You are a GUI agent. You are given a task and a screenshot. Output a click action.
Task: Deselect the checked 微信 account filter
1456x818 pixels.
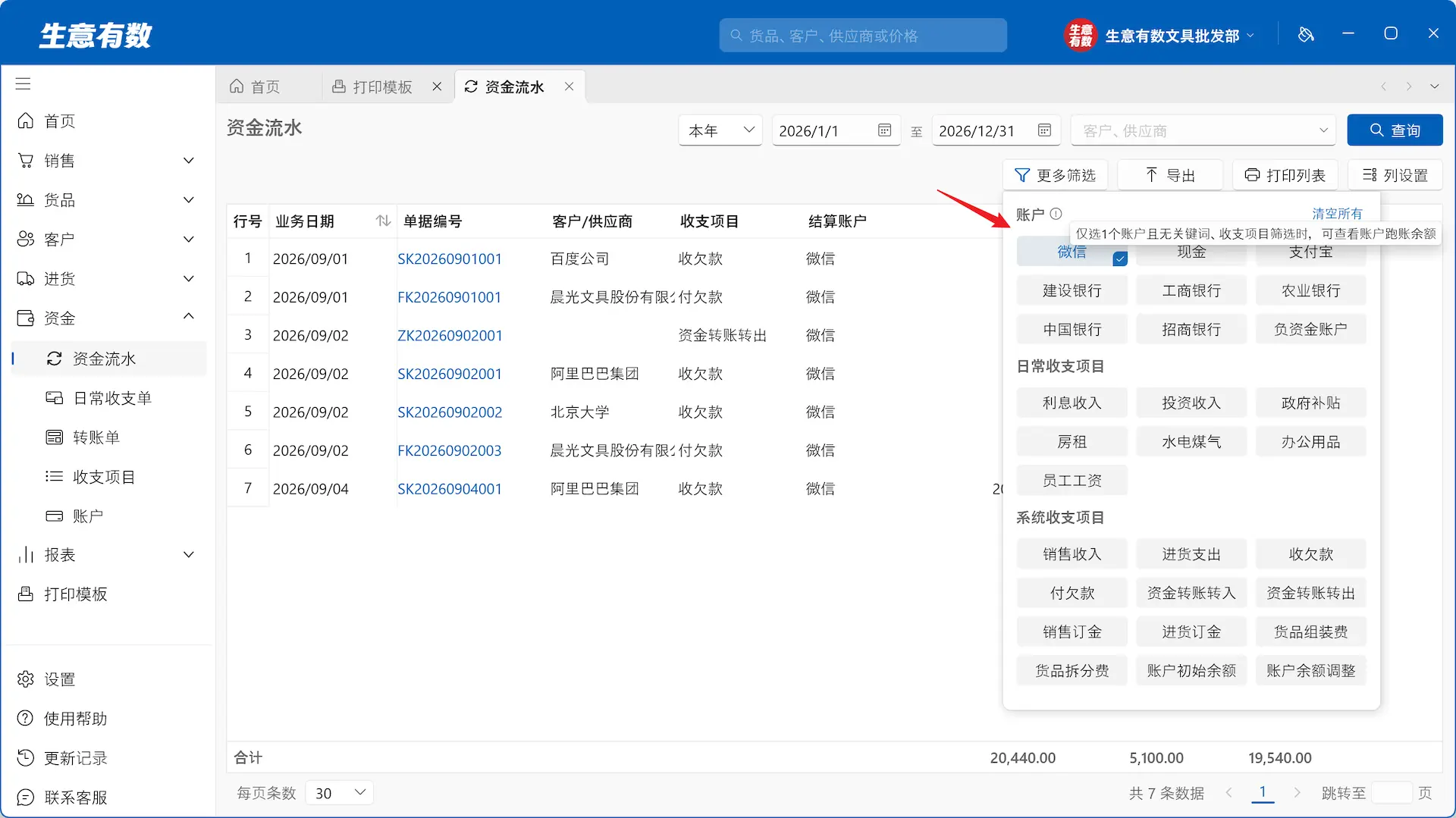tap(1072, 252)
